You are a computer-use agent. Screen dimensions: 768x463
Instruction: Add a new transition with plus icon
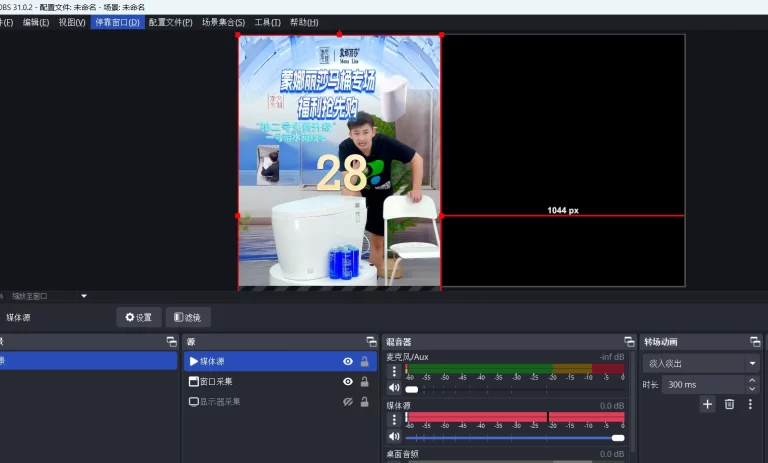click(x=707, y=404)
